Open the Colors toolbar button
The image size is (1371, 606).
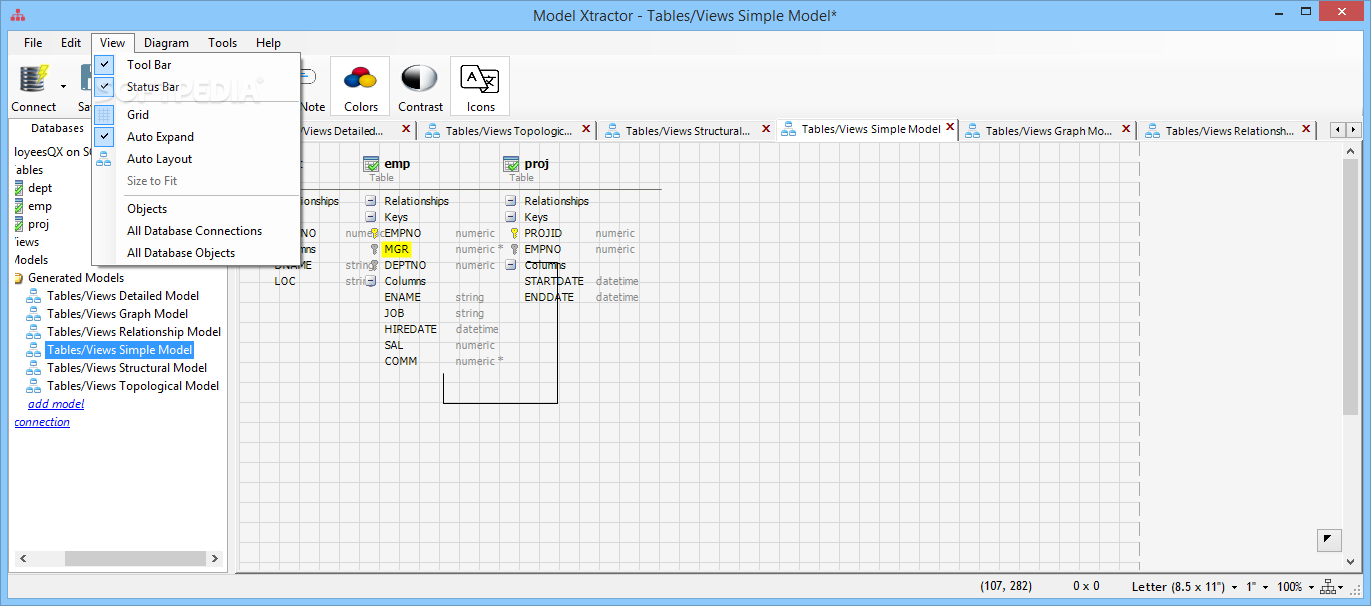[x=360, y=86]
